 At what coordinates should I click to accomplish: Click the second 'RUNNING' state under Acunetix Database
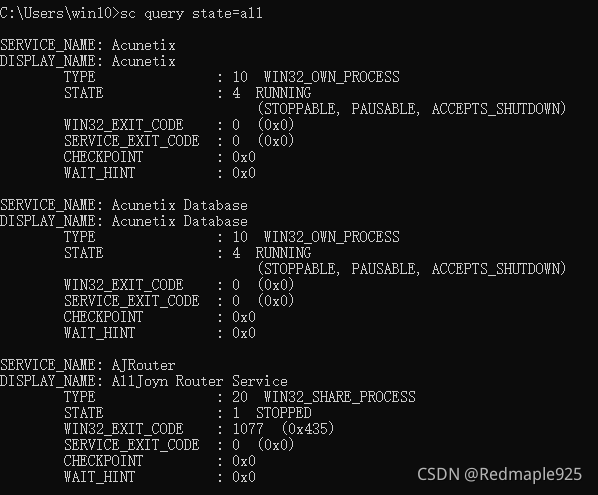283,253
